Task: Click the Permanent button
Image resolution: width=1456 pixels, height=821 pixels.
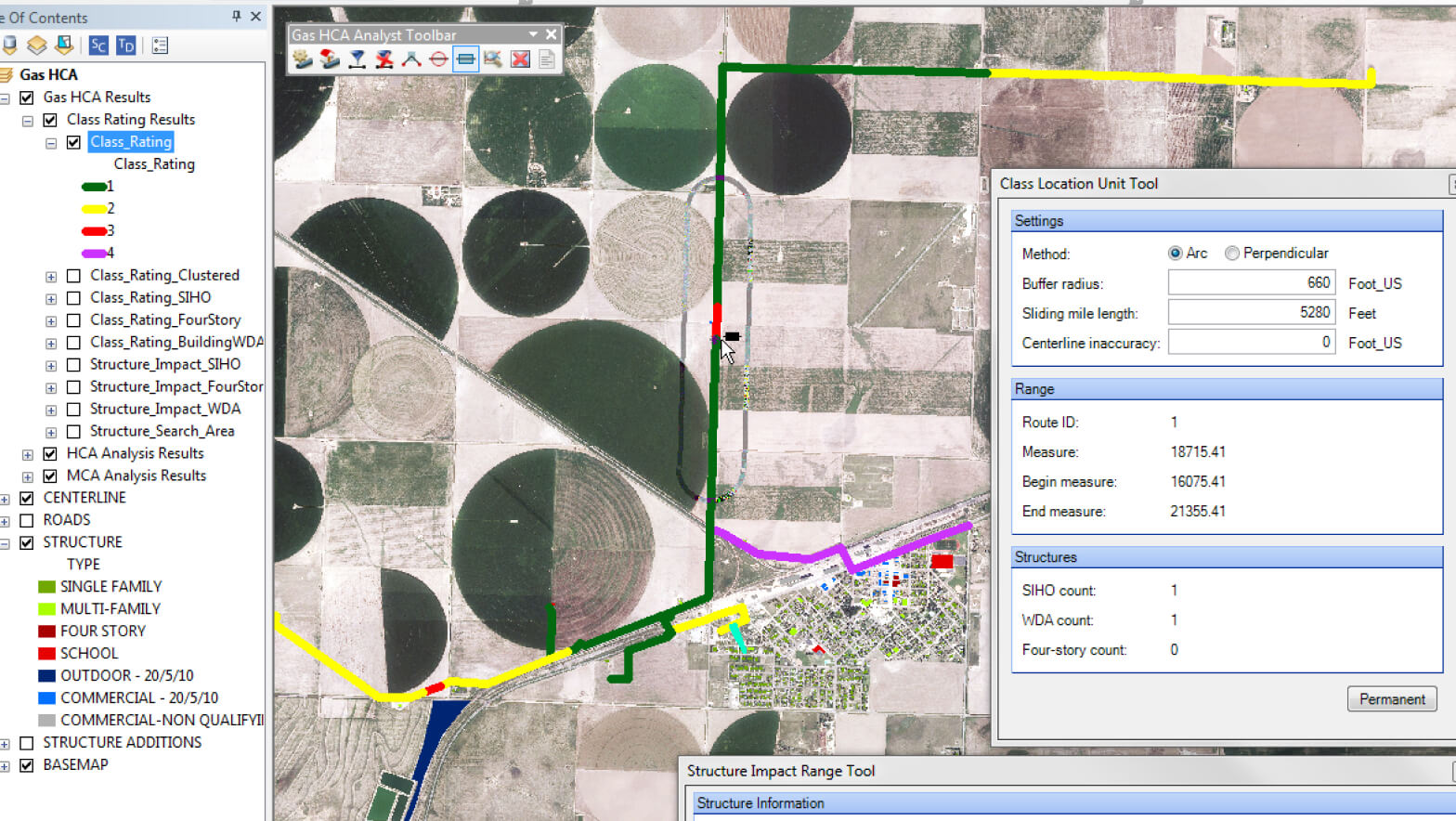Action: (1391, 699)
